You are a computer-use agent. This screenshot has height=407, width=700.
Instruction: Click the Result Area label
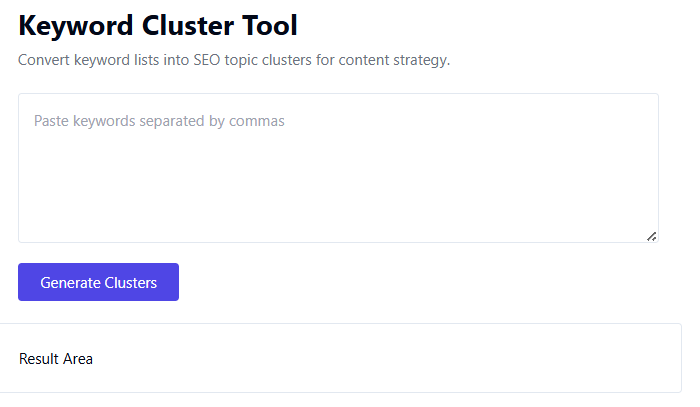(56, 359)
